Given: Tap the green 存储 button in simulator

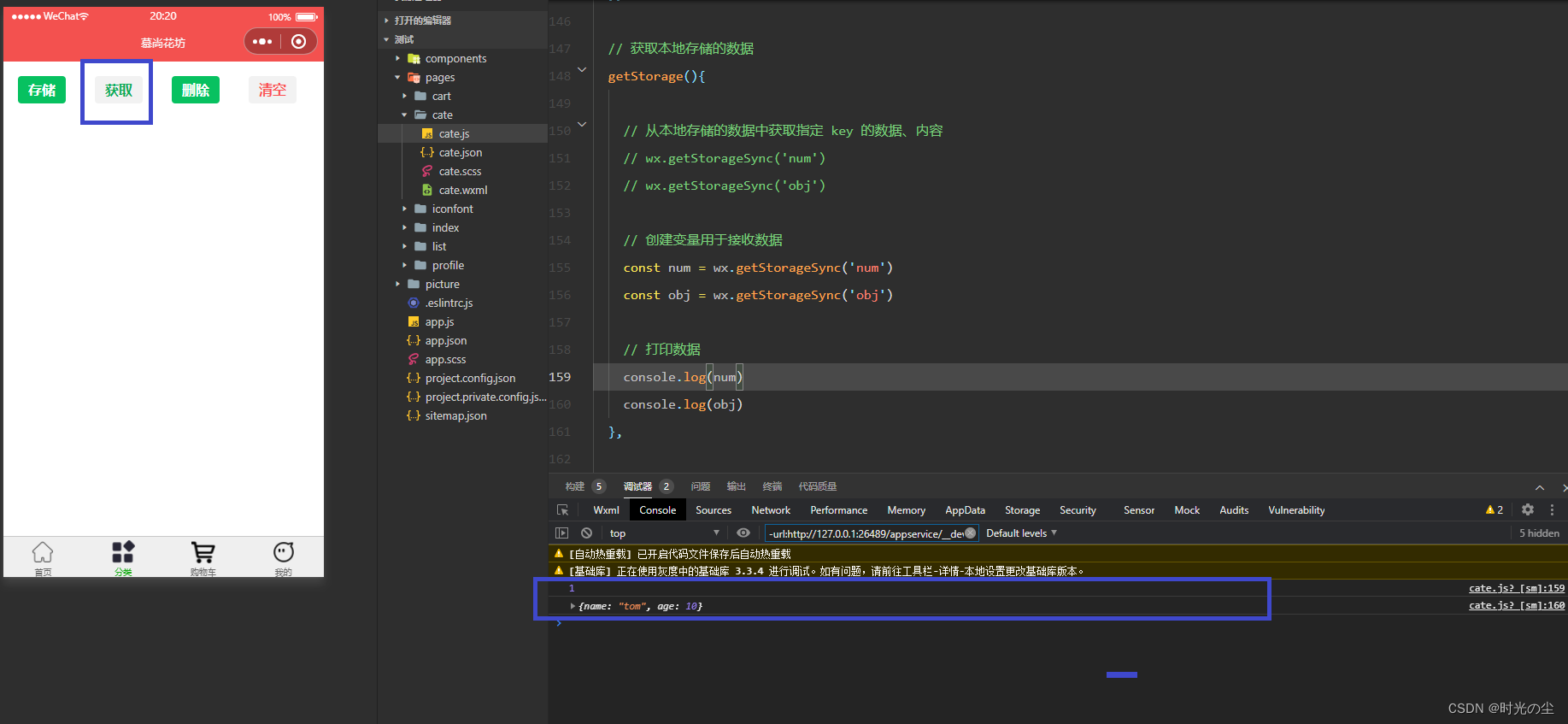Looking at the screenshot, I should pyautogui.click(x=42, y=90).
